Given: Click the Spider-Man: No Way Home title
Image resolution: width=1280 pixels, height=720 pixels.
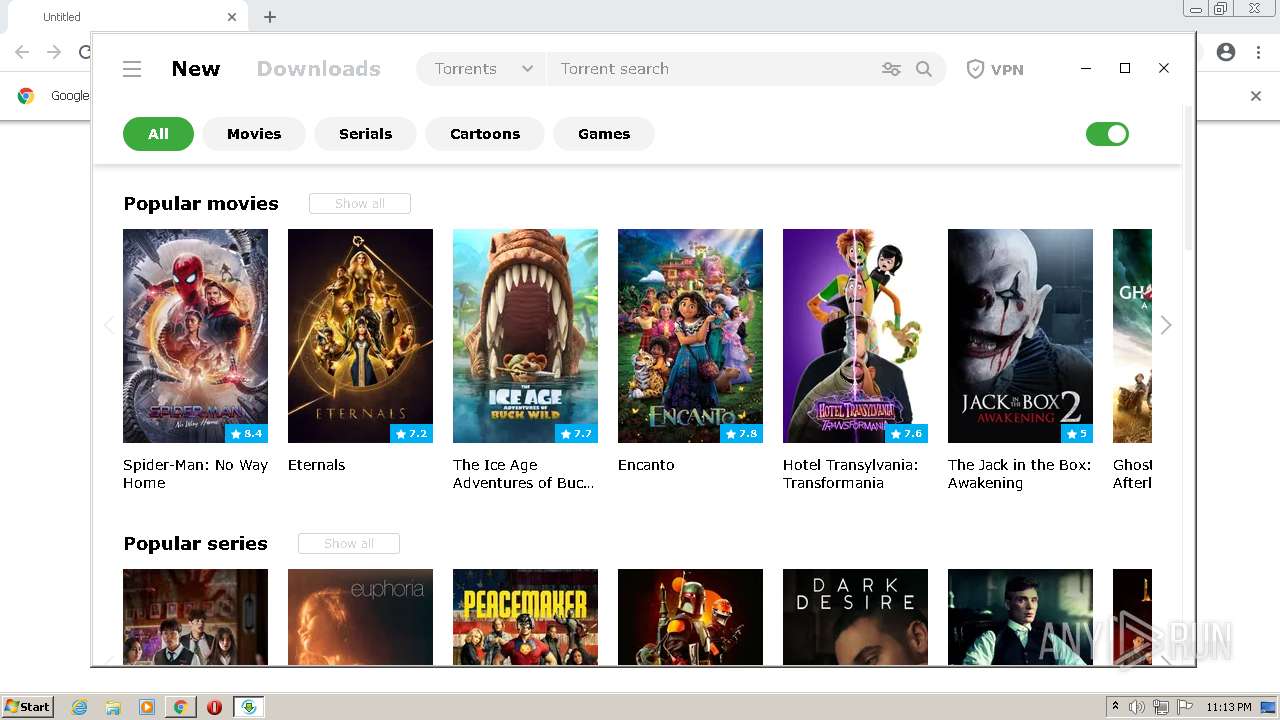Looking at the screenshot, I should tap(195, 474).
